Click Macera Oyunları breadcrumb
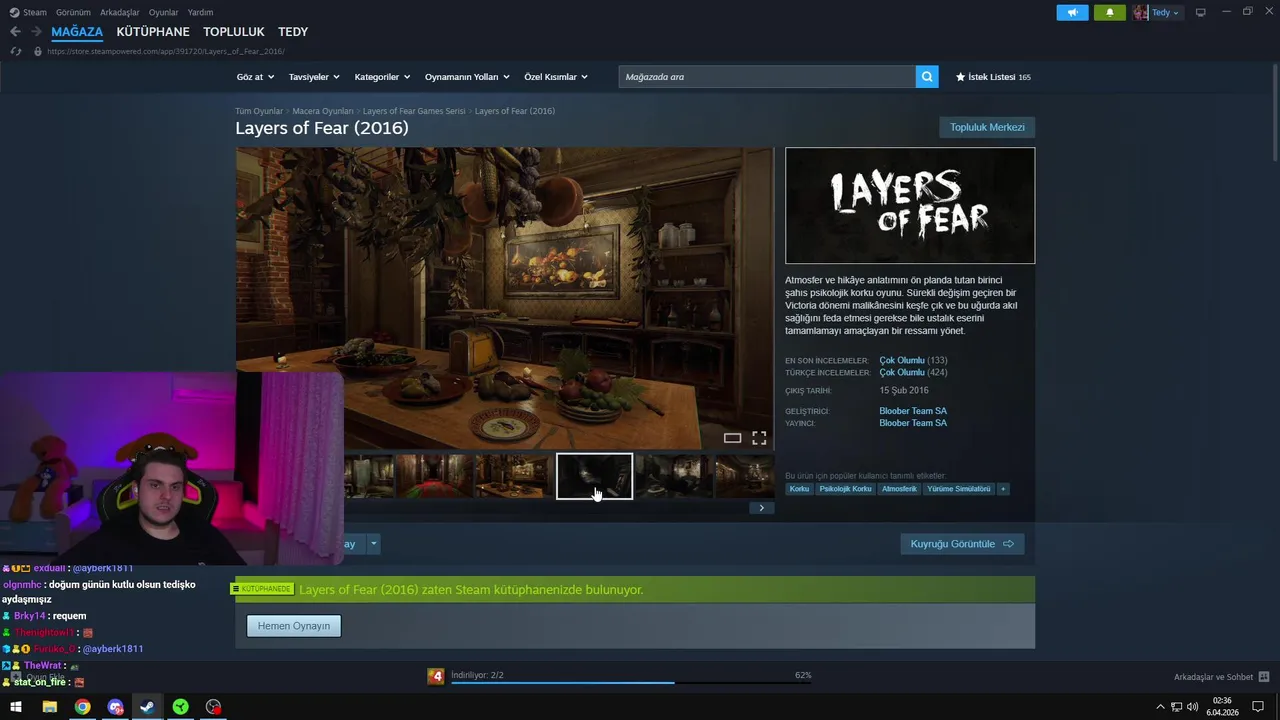This screenshot has width=1280, height=720. coord(323,111)
